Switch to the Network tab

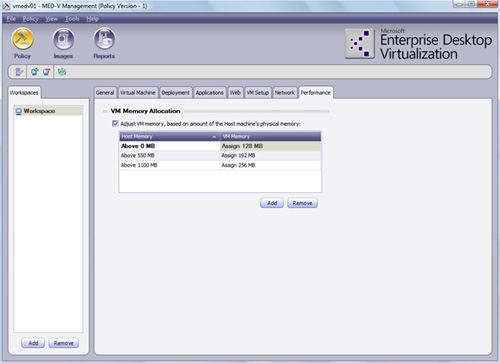click(x=285, y=93)
